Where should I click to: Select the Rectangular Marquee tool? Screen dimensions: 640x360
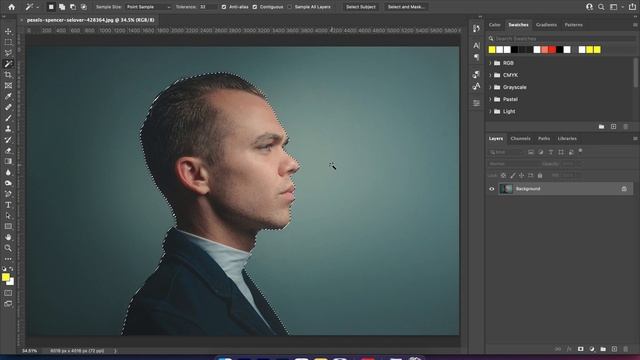pyautogui.click(x=8, y=42)
